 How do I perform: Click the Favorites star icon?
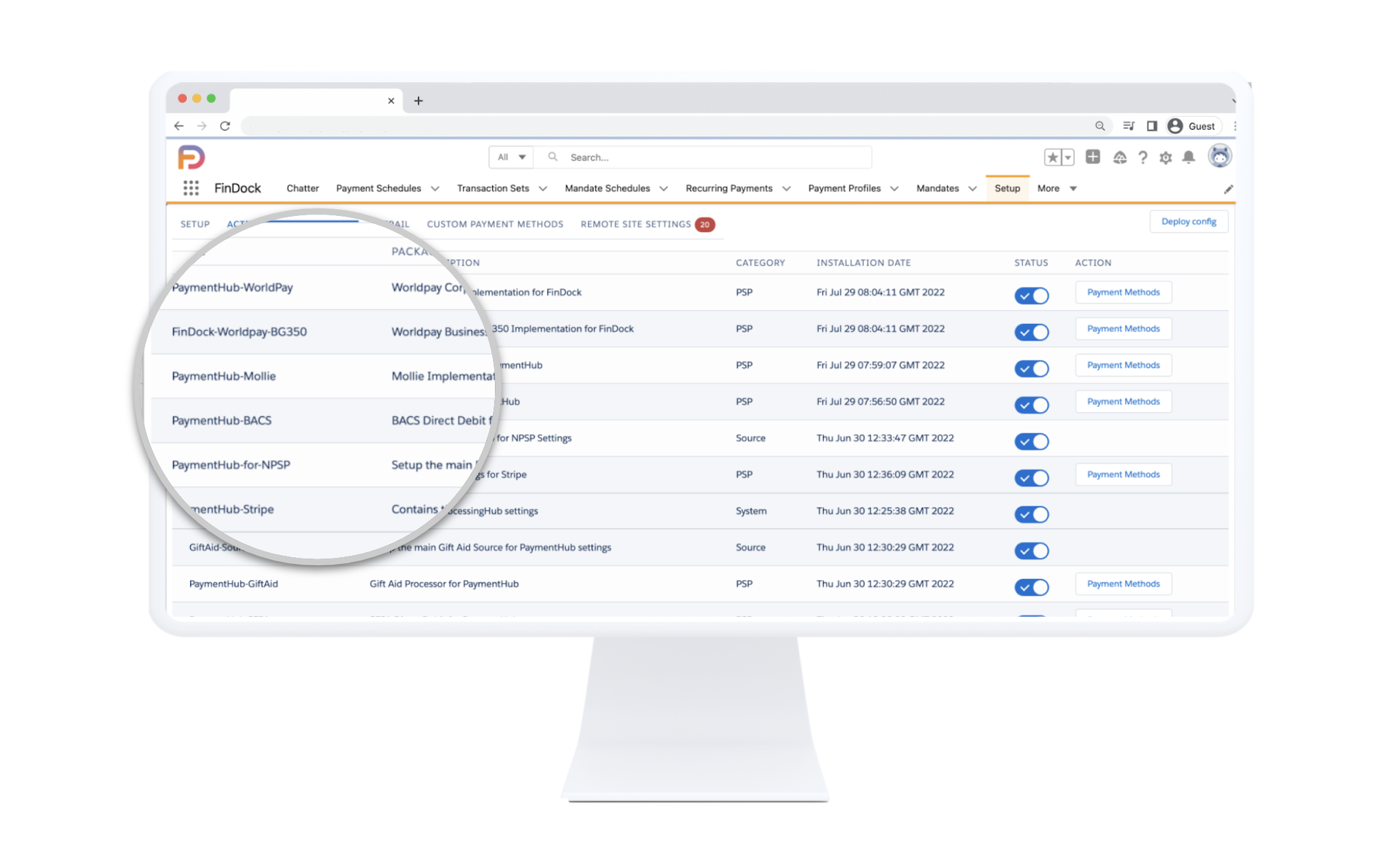(x=1052, y=157)
